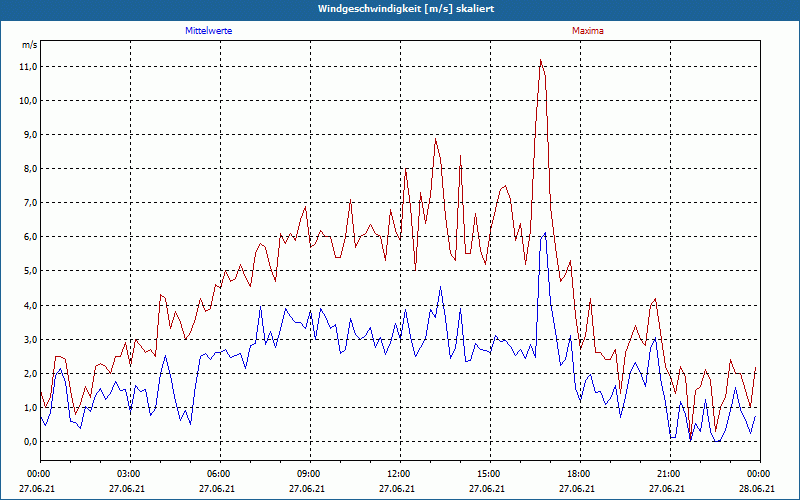Viewport: 800px width, 500px height.
Task: Click the 9,0 y-axis value
Action: (30, 135)
